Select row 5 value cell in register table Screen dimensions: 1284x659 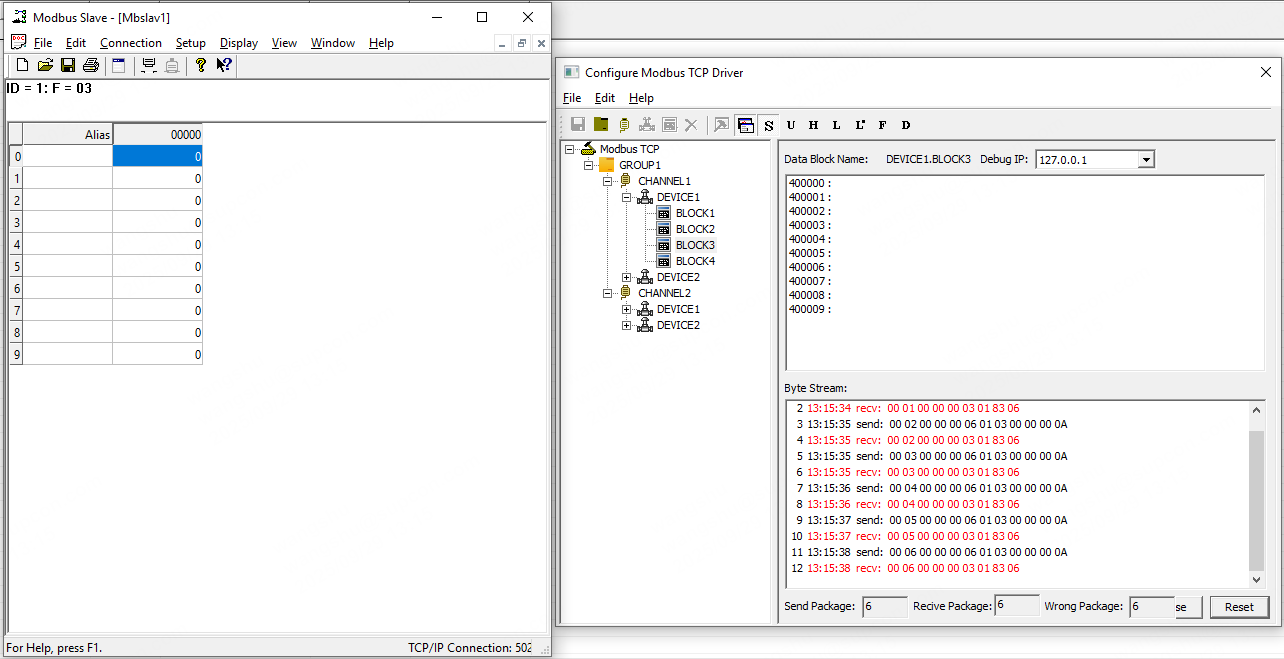click(x=157, y=267)
